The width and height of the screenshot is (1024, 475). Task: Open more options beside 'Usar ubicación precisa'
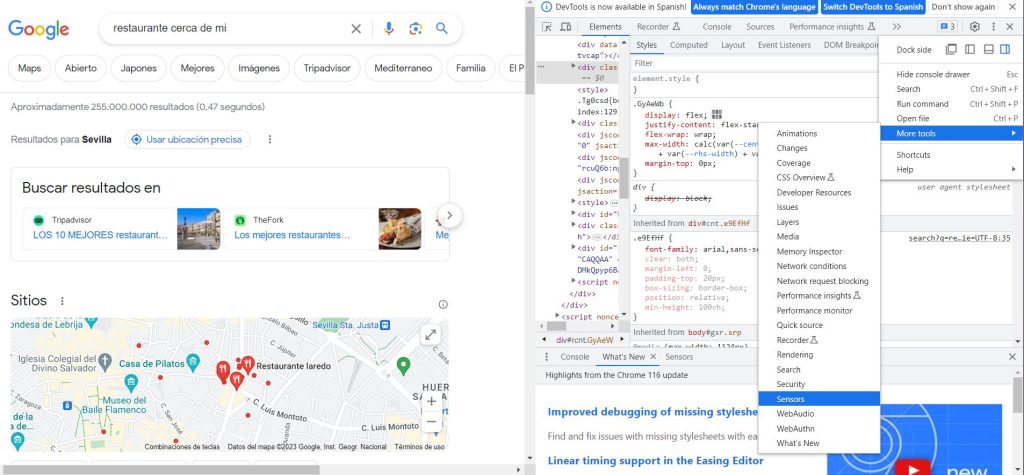[x=270, y=139]
